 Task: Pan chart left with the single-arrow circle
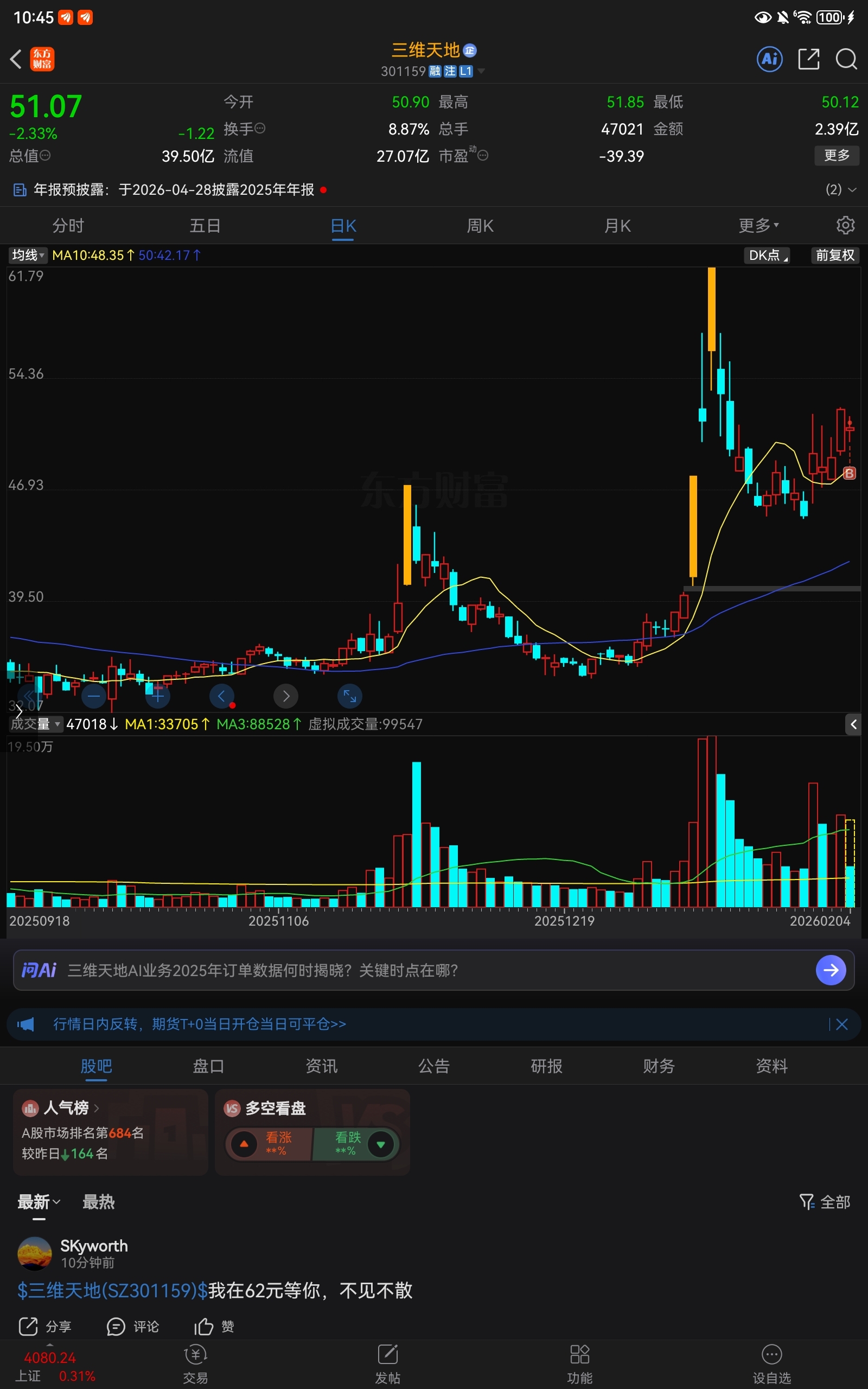pos(221,696)
